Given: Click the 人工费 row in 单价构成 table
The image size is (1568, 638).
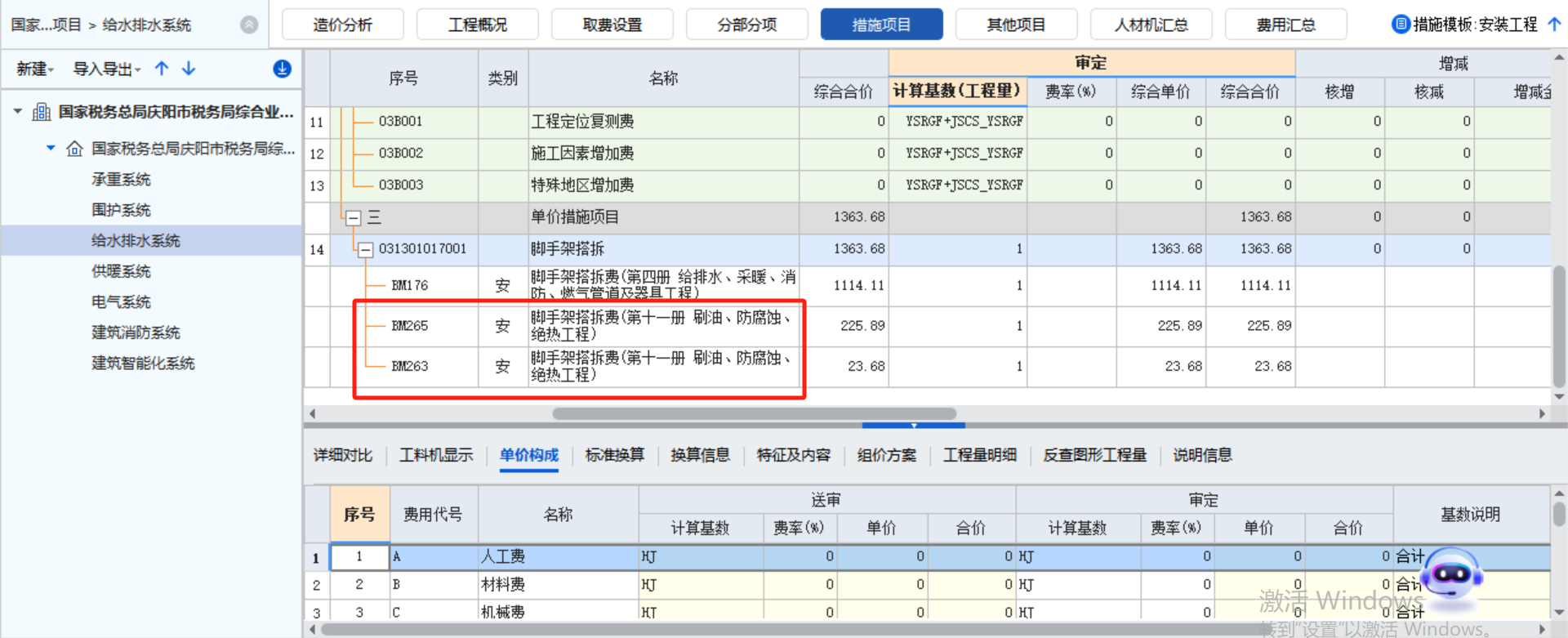Looking at the screenshot, I should tap(927, 557).
